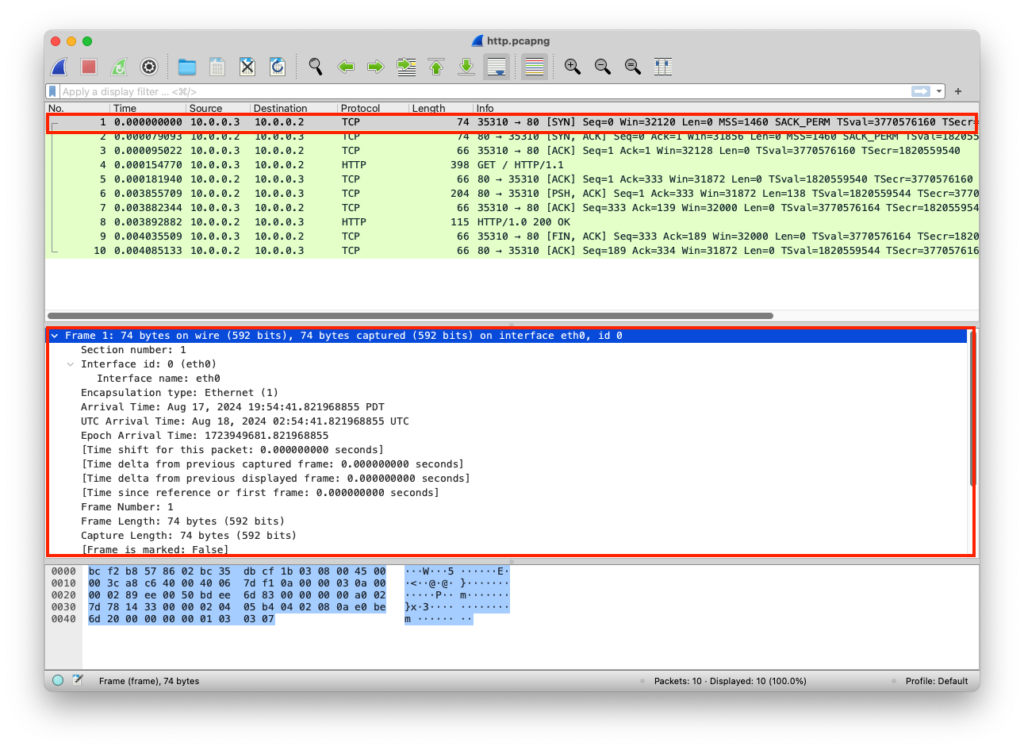Click the red stop capture icon
Viewport: 1024px width, 750px height.
(89, 67)
